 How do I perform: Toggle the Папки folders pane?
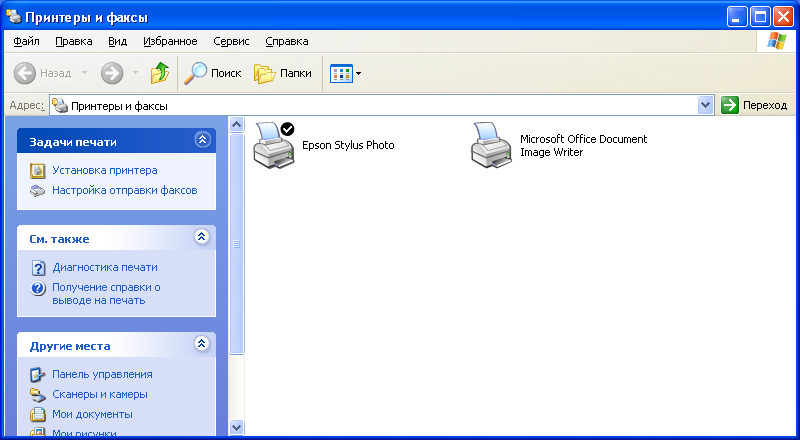(282, 74)
